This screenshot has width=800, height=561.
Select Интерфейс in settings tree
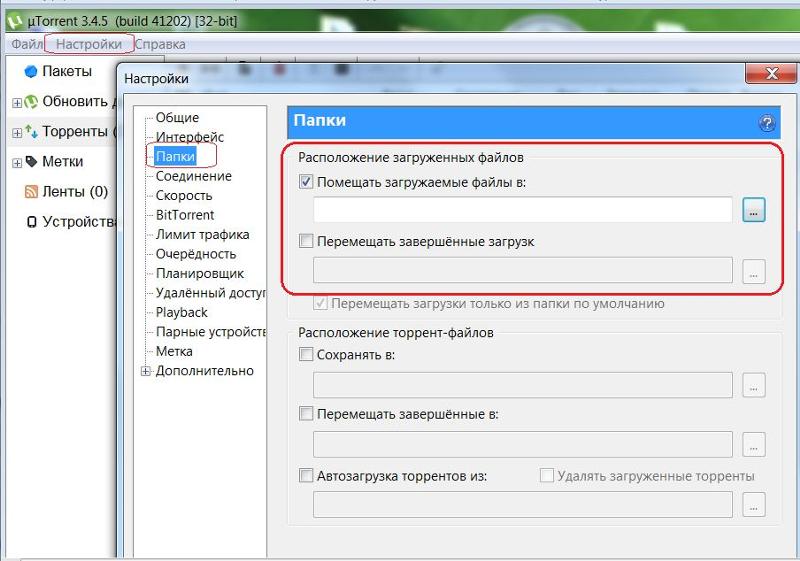click(189, 137)
